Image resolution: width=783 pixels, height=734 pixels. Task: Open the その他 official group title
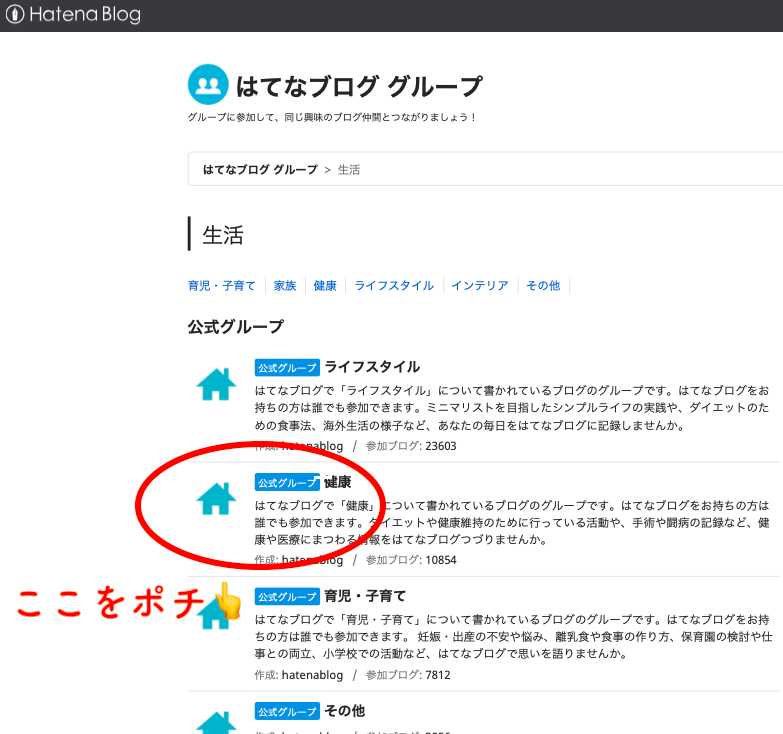click(345, 711)
